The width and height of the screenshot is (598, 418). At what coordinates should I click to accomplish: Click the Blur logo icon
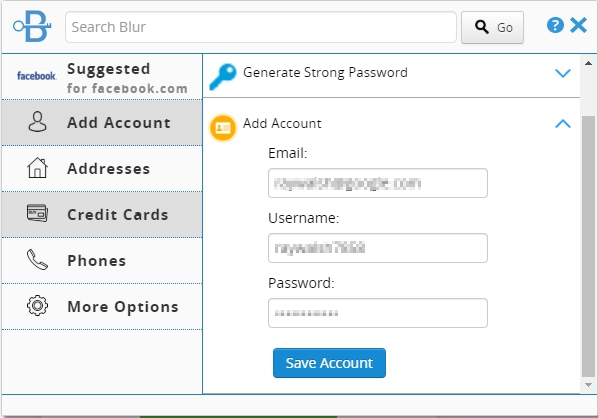[32, 26]
